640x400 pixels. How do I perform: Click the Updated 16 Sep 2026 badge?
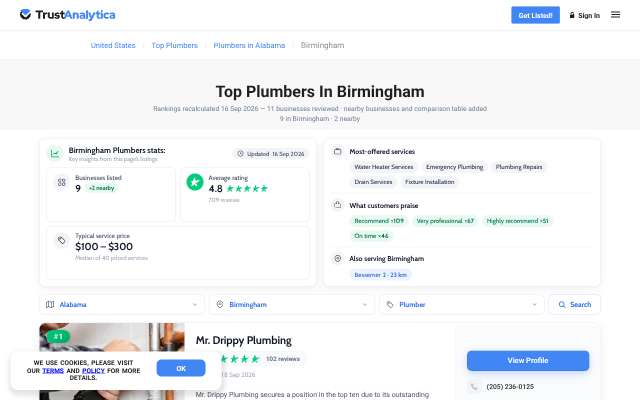tap(271, 154)
